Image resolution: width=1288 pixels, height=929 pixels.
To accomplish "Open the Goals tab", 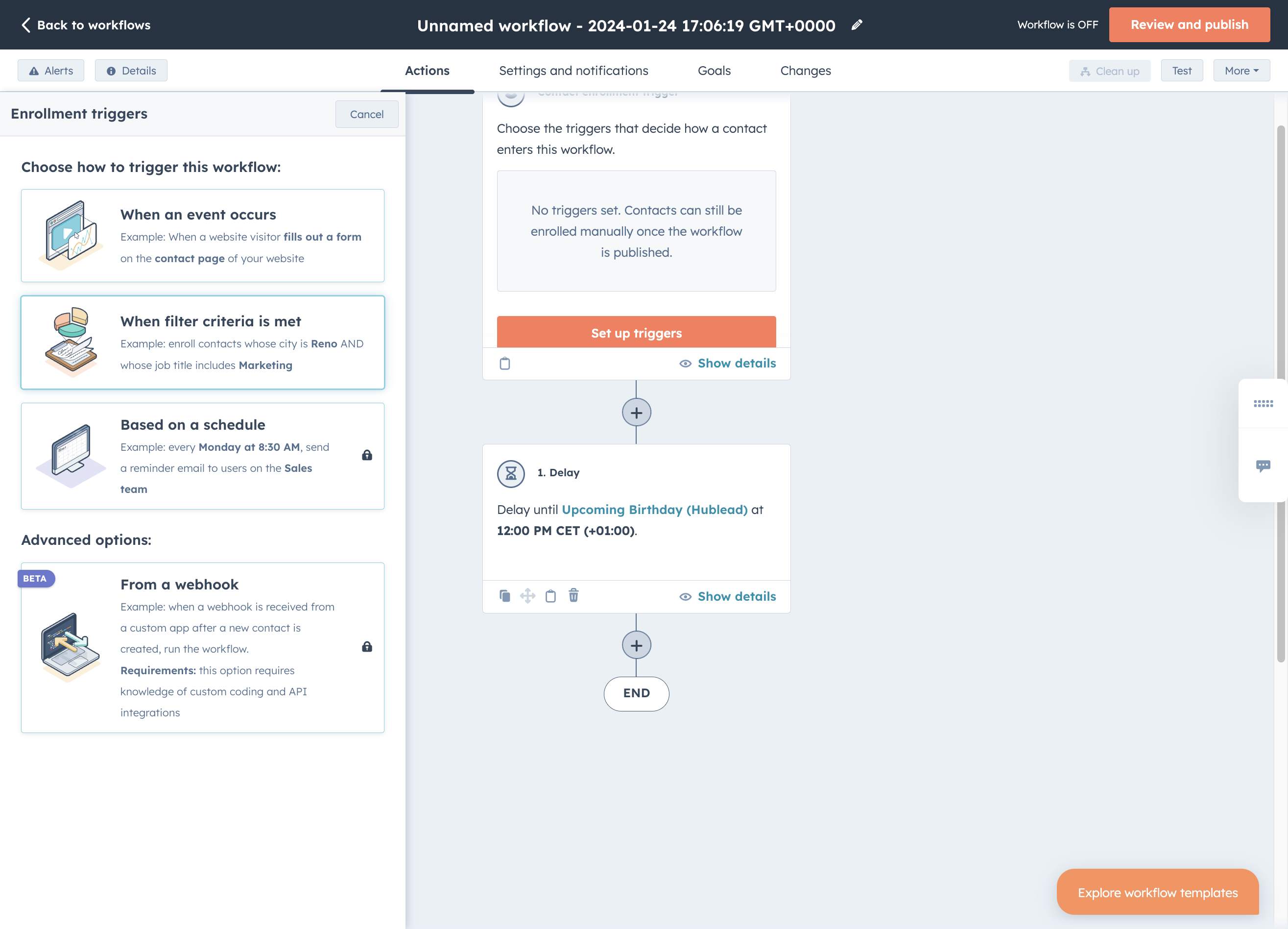I will coord(714,71).
